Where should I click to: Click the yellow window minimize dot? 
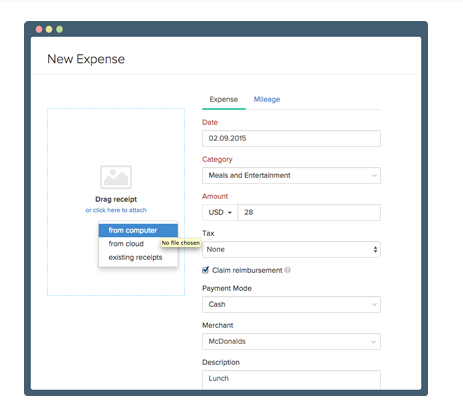point(49,29)
